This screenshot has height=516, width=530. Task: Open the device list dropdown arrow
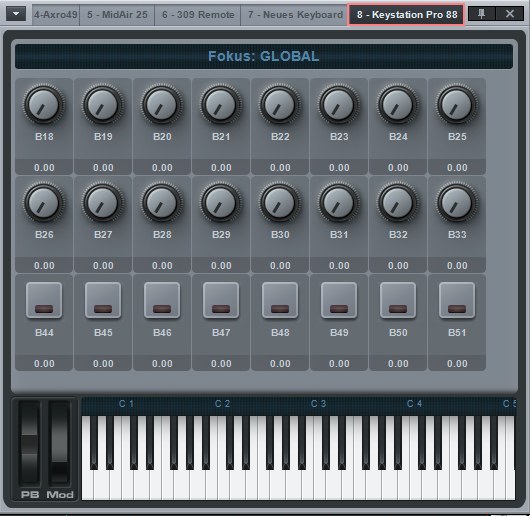tap(16, 14)
